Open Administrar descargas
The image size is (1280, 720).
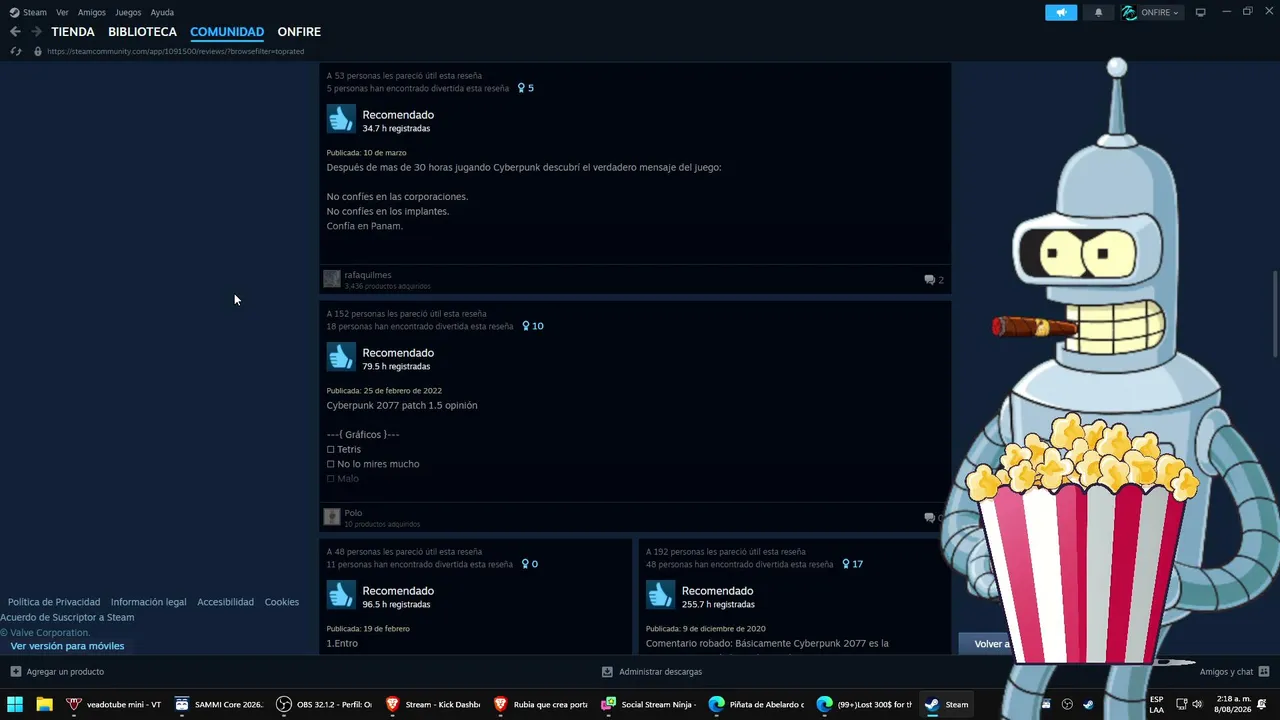(660, 672)
